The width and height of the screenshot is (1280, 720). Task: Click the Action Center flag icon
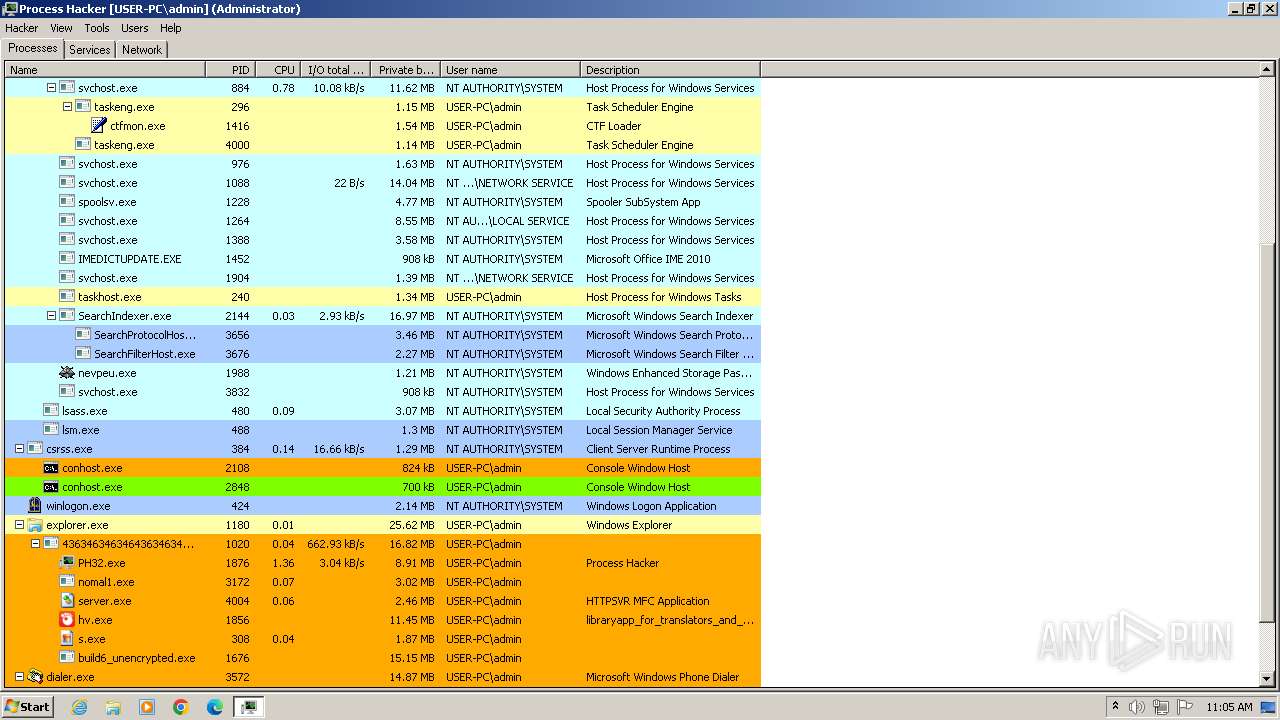pyautogui.click(x=1183, y=707)
